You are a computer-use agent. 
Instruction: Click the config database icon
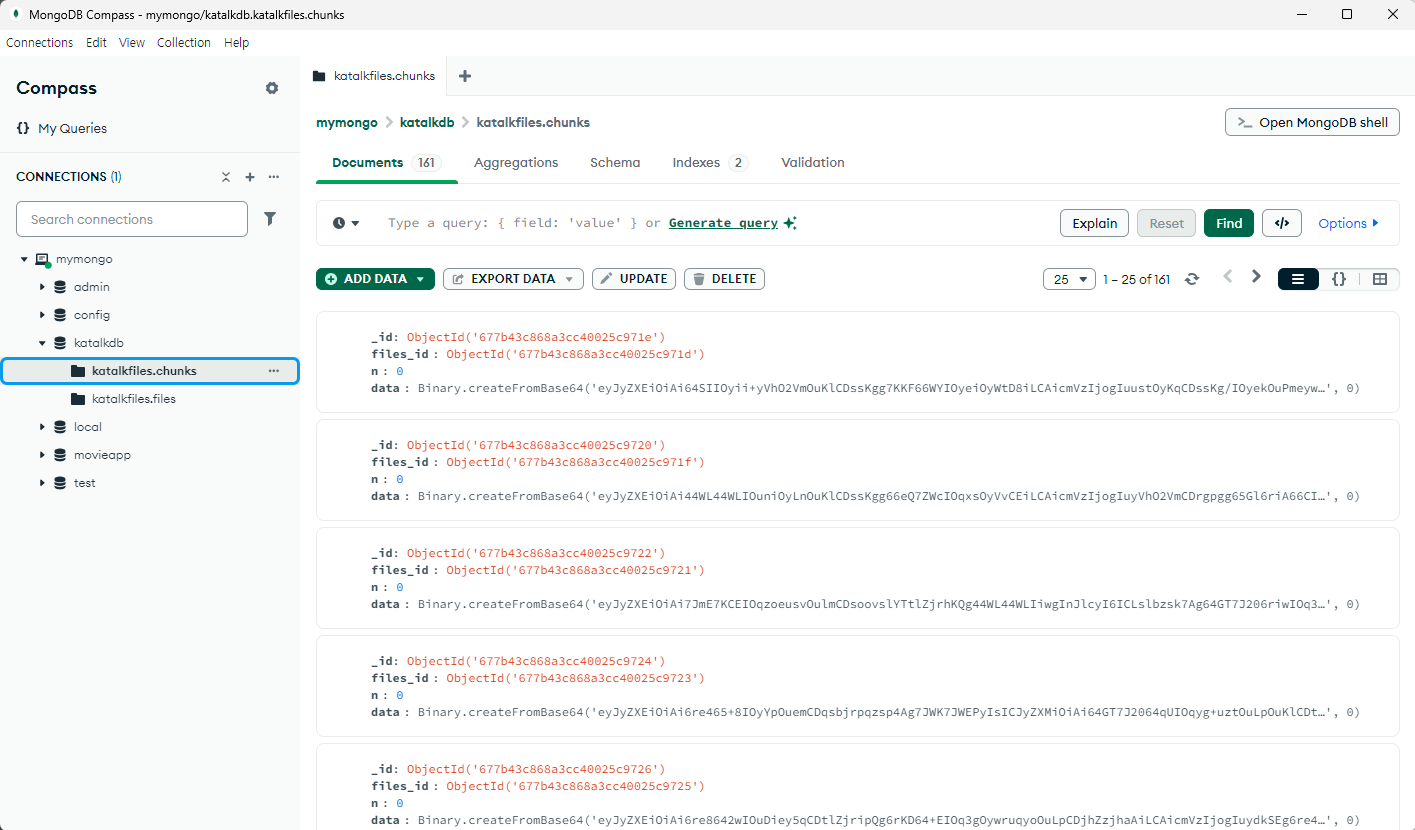pyautogui.click(x=60, y=315)
